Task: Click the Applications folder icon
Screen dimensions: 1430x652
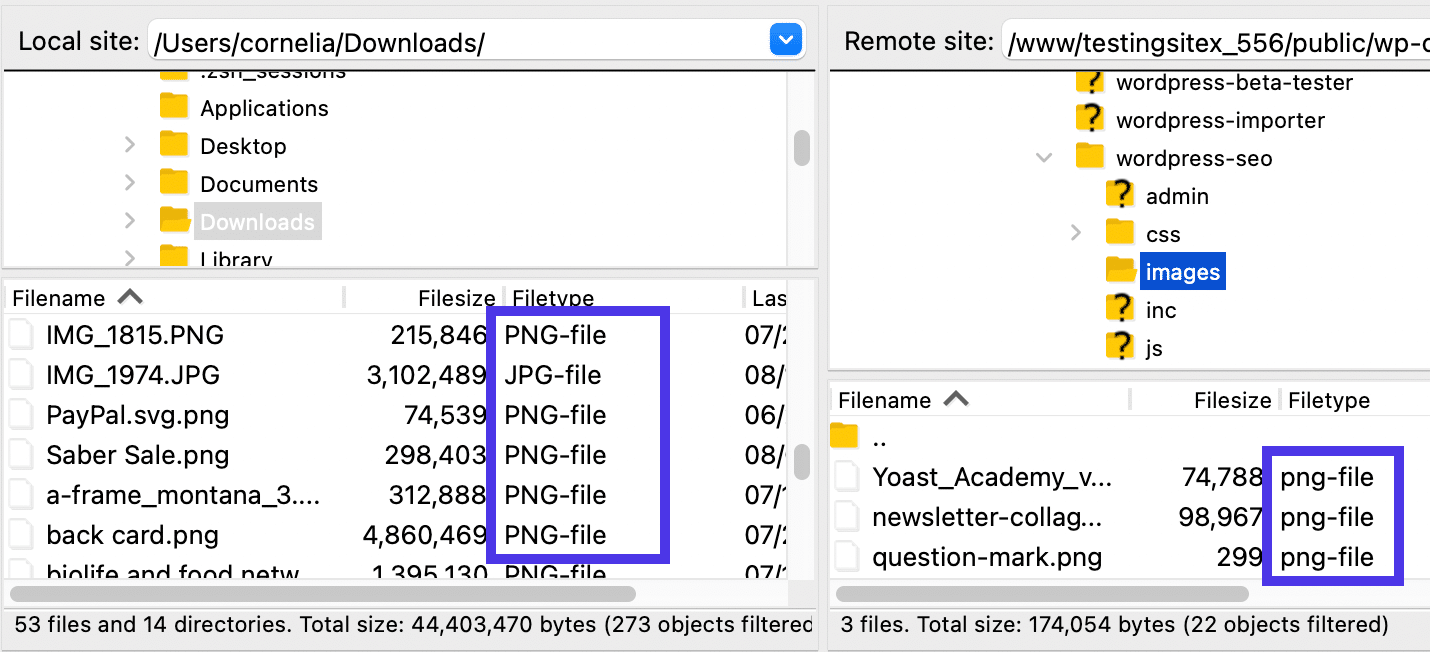Action: pyautogui.click(x=174, y=107)
